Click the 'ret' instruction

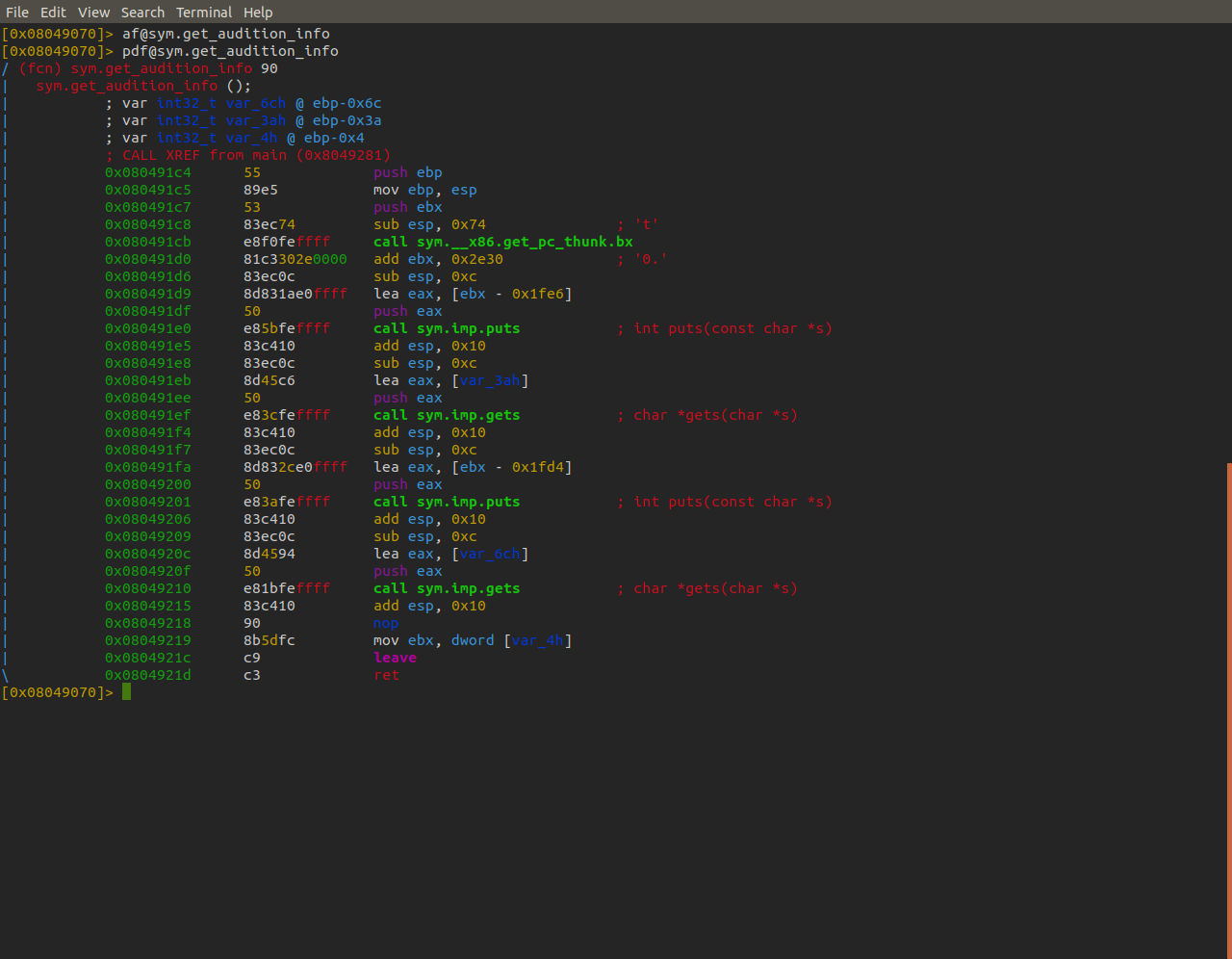pos(387,675)
